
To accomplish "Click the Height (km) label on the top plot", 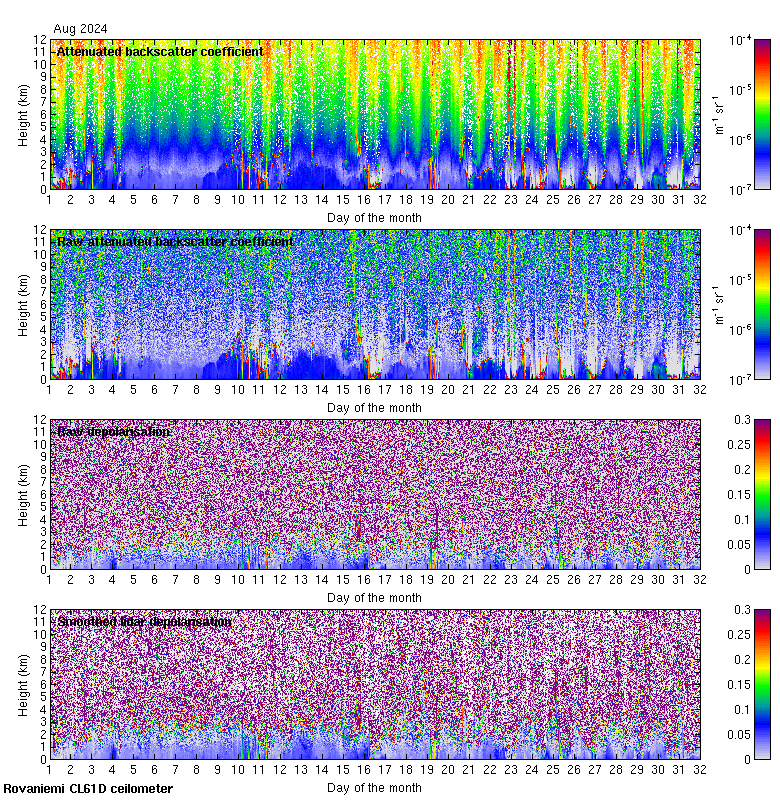I will tap(23, 114).
